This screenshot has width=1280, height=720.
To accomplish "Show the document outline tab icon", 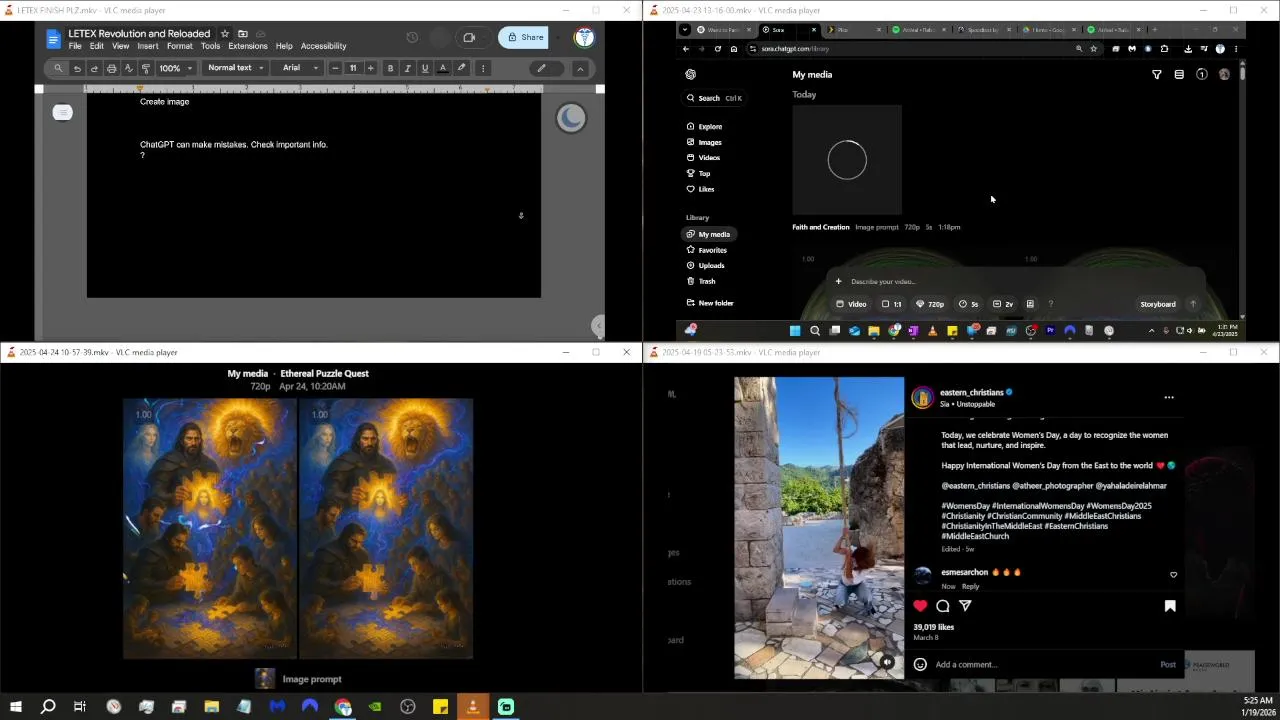I will tap(62, 112).
